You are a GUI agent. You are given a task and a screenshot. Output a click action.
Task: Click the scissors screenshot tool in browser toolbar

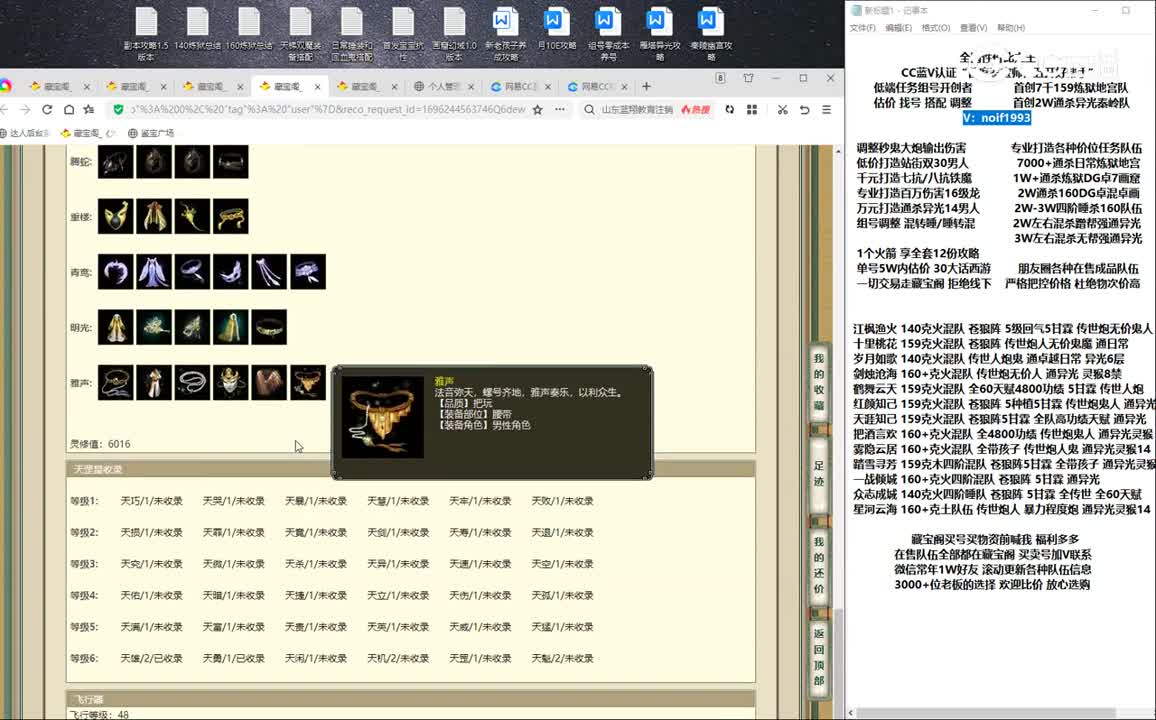pos(782,110)
